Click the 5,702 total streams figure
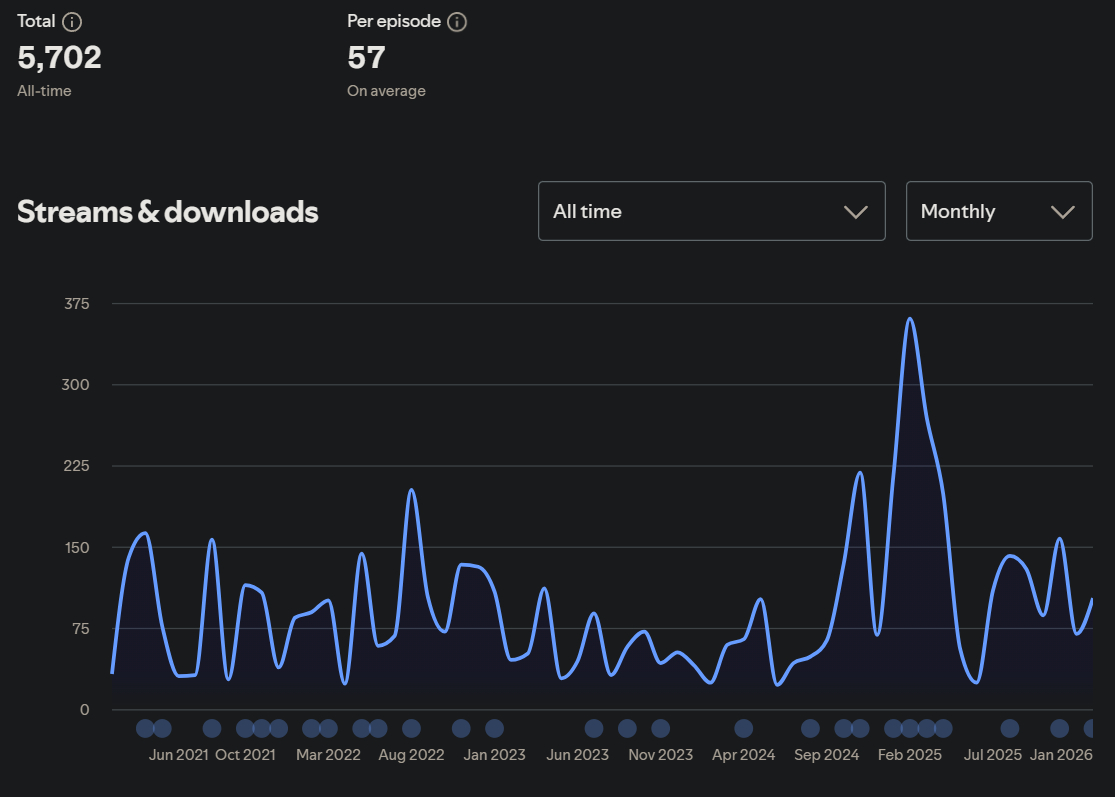The height and width of the screenshot is (797, 1115). pyautogui.click(x=60, y=58)
